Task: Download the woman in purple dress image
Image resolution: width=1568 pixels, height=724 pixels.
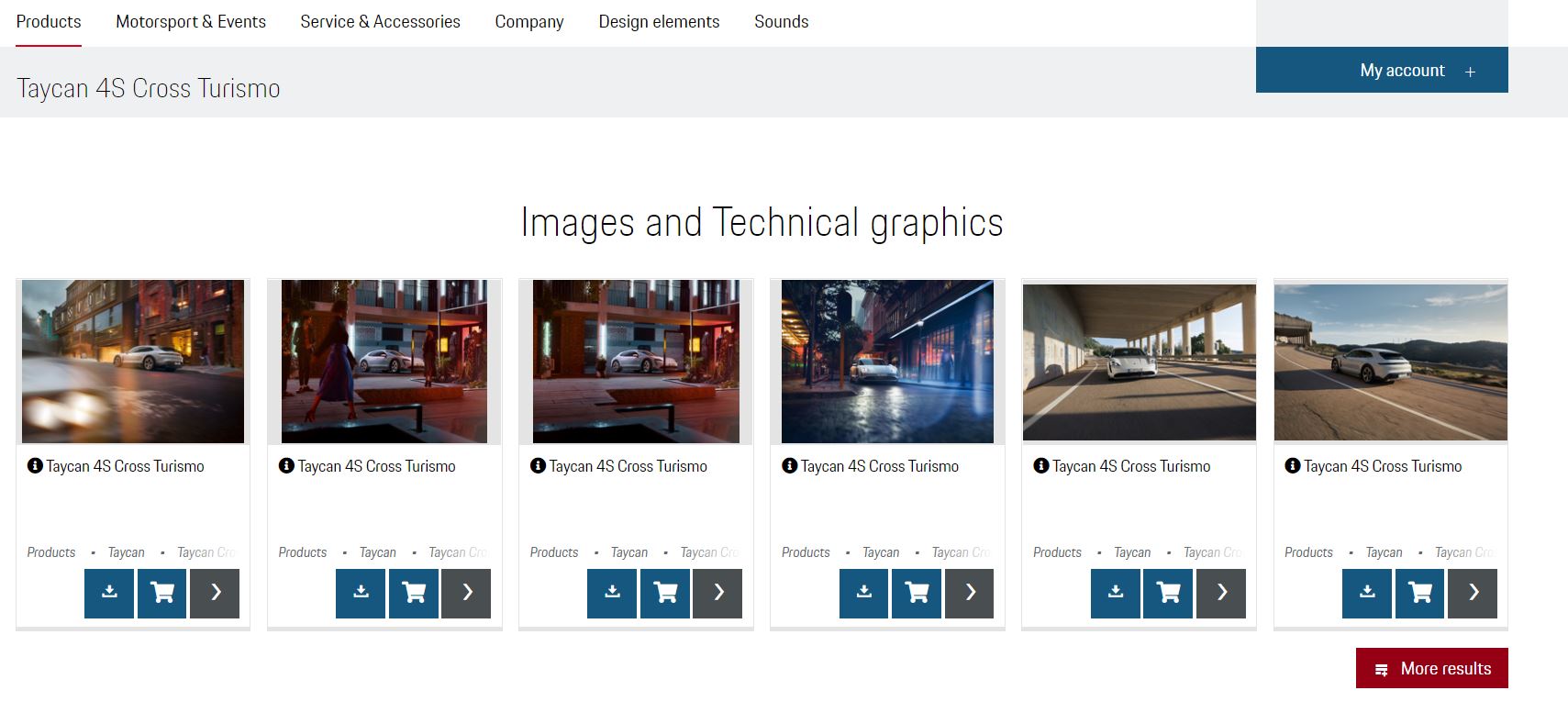Action: pos(361,593)
